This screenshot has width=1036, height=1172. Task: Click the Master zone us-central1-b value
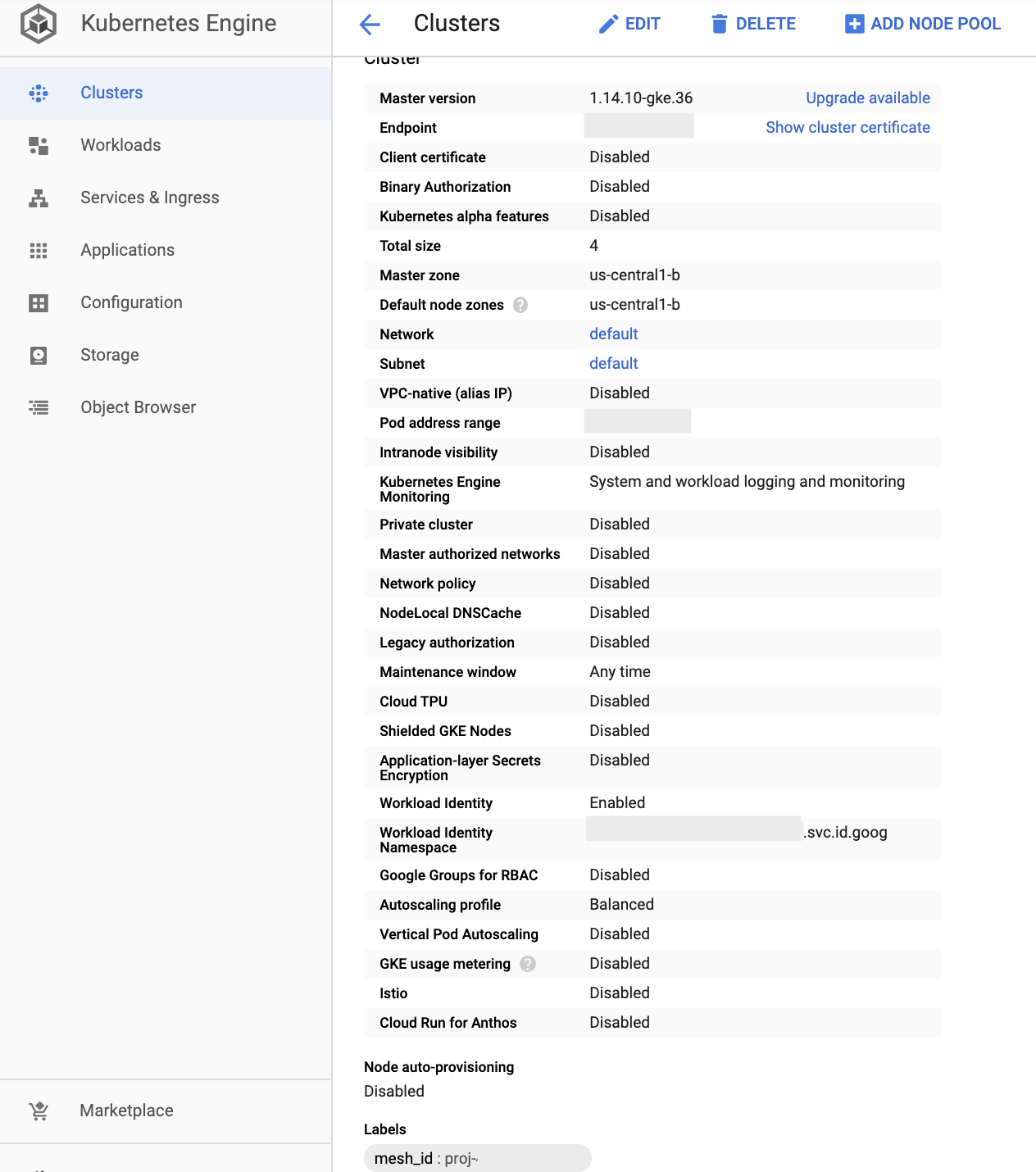click(634, 275)
